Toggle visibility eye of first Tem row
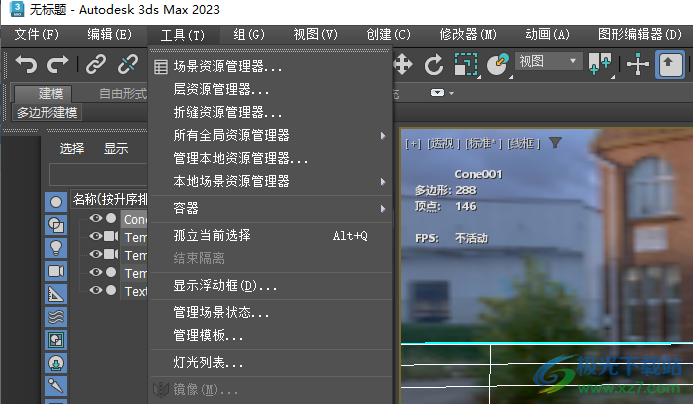The width and height of the screenshot is (693, 404). click(x=95, y=236)
